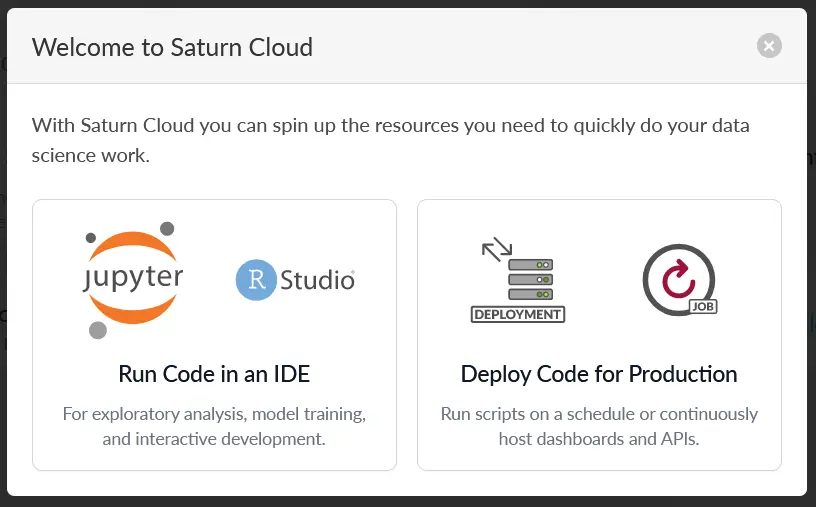
Task: Click the "Studio" text in RStudio logo
Action: point(317,280)
